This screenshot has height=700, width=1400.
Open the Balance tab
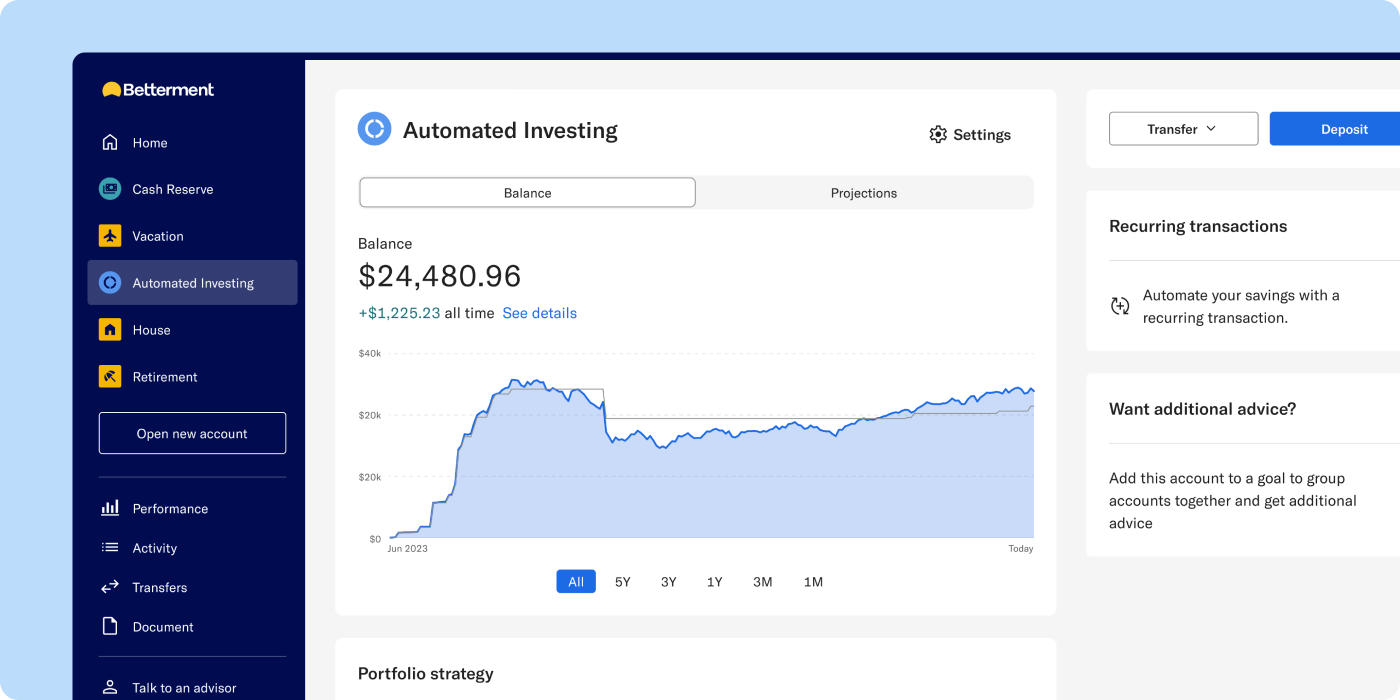click(527, 192)
